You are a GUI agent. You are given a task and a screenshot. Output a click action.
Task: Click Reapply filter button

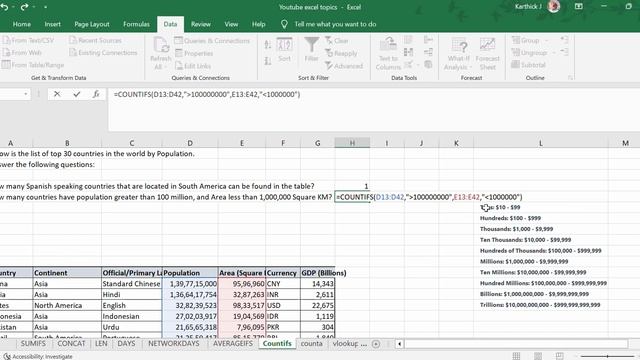pyautogui.click(x=341, y=53)
